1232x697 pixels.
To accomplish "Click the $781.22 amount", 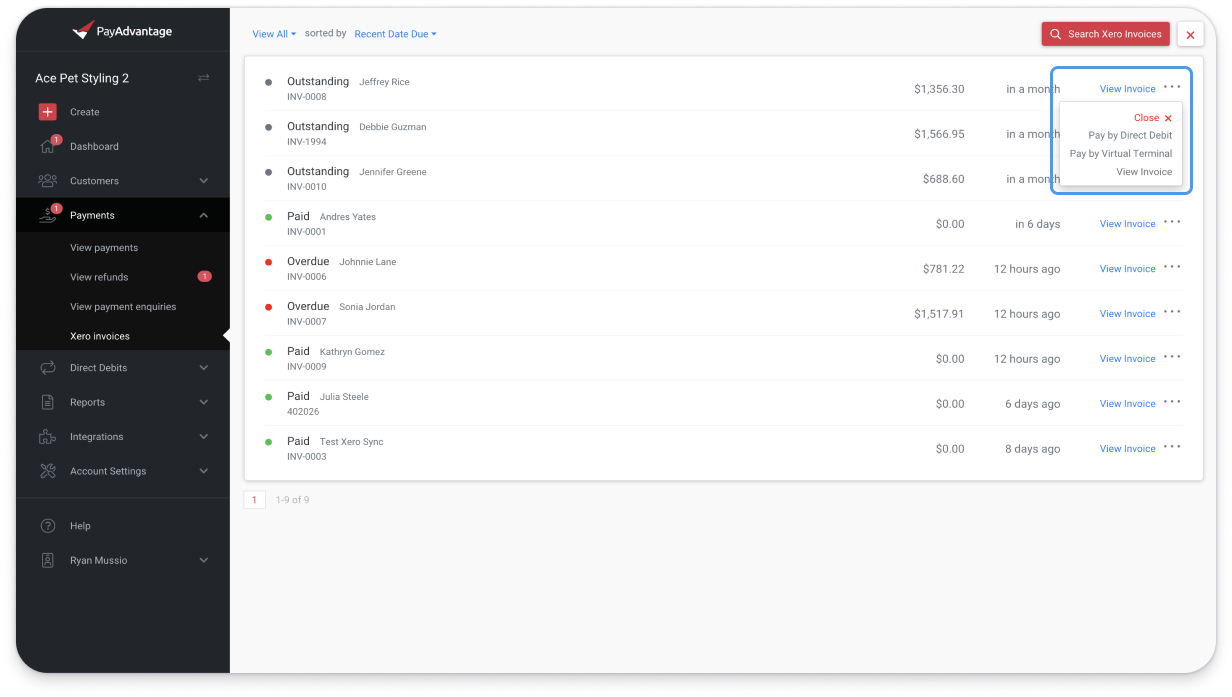I will click(944, 269).
